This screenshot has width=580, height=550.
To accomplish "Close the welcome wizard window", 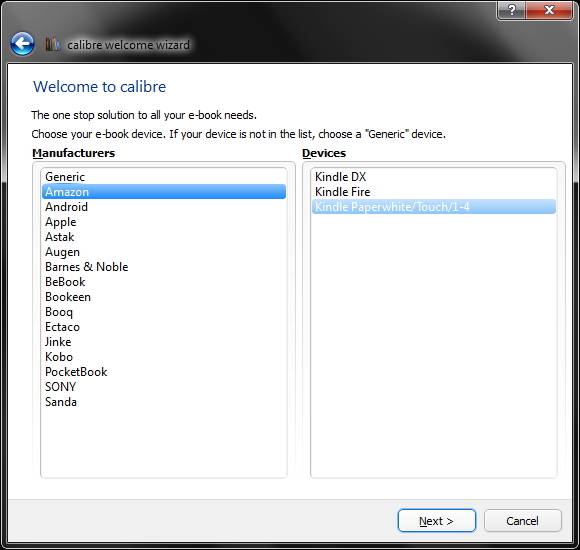I will pos(549,10).
